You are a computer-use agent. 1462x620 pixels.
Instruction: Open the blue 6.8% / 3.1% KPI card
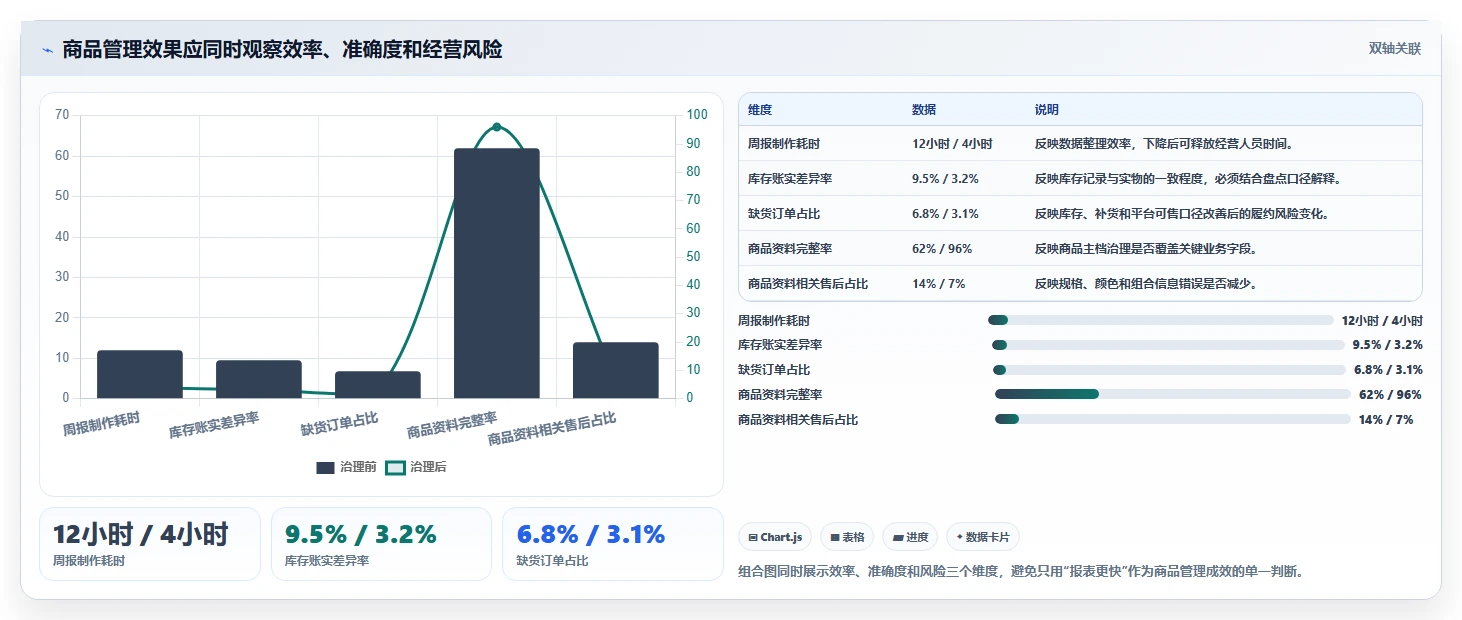(612, 544)
